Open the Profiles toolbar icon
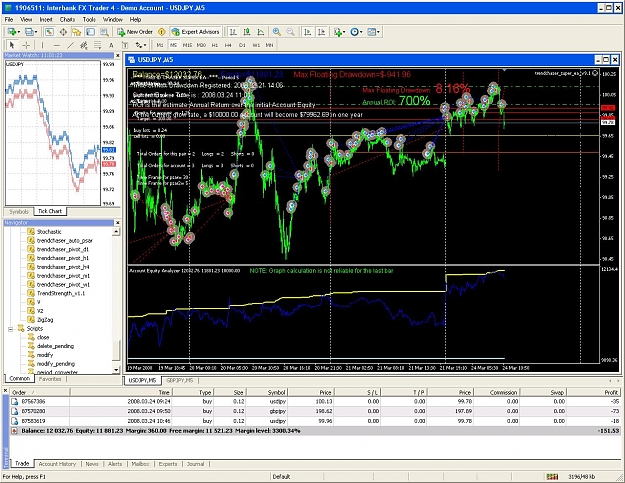Screen dimensions: 625x483 point(29,32)
